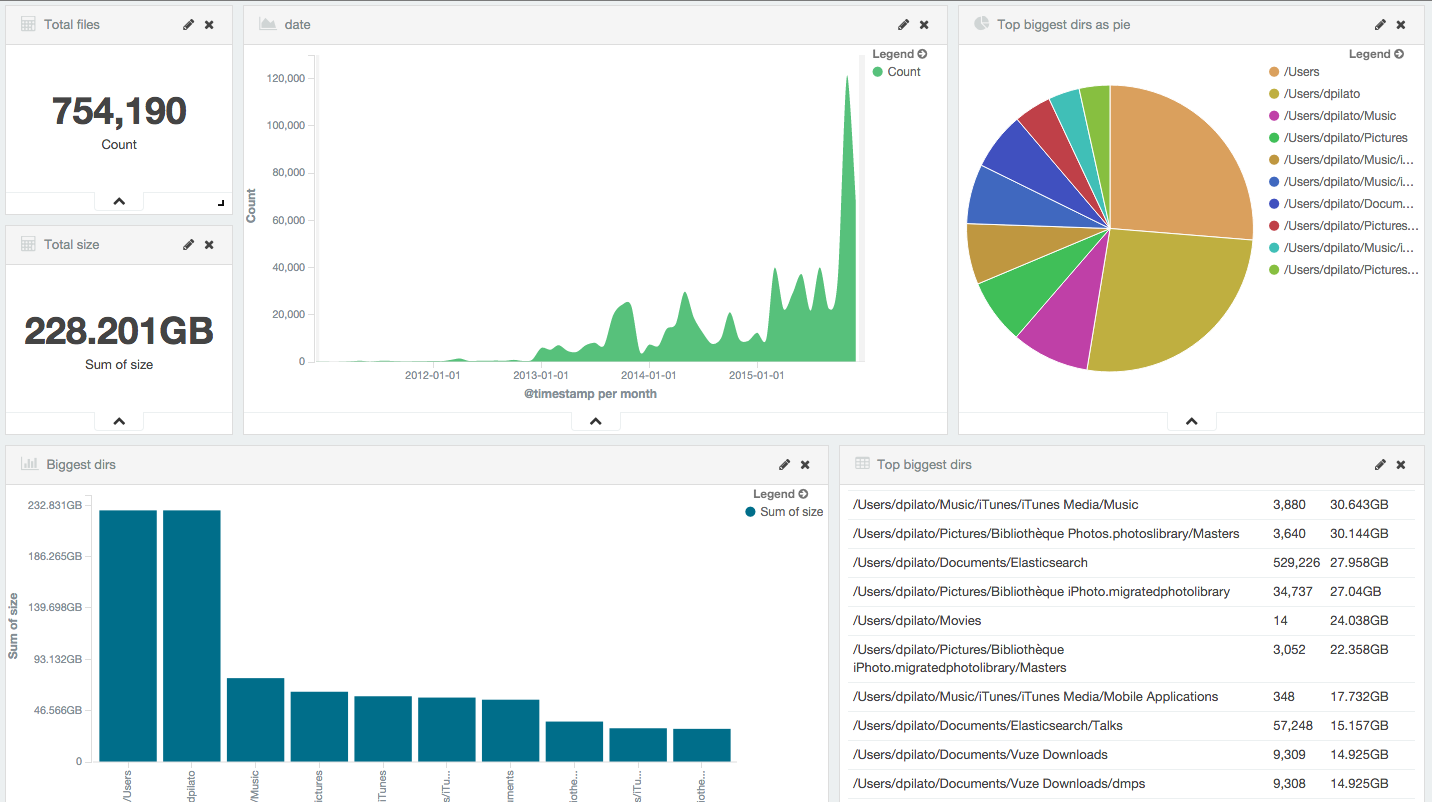Remove the Total size panel

pos(208,244)
